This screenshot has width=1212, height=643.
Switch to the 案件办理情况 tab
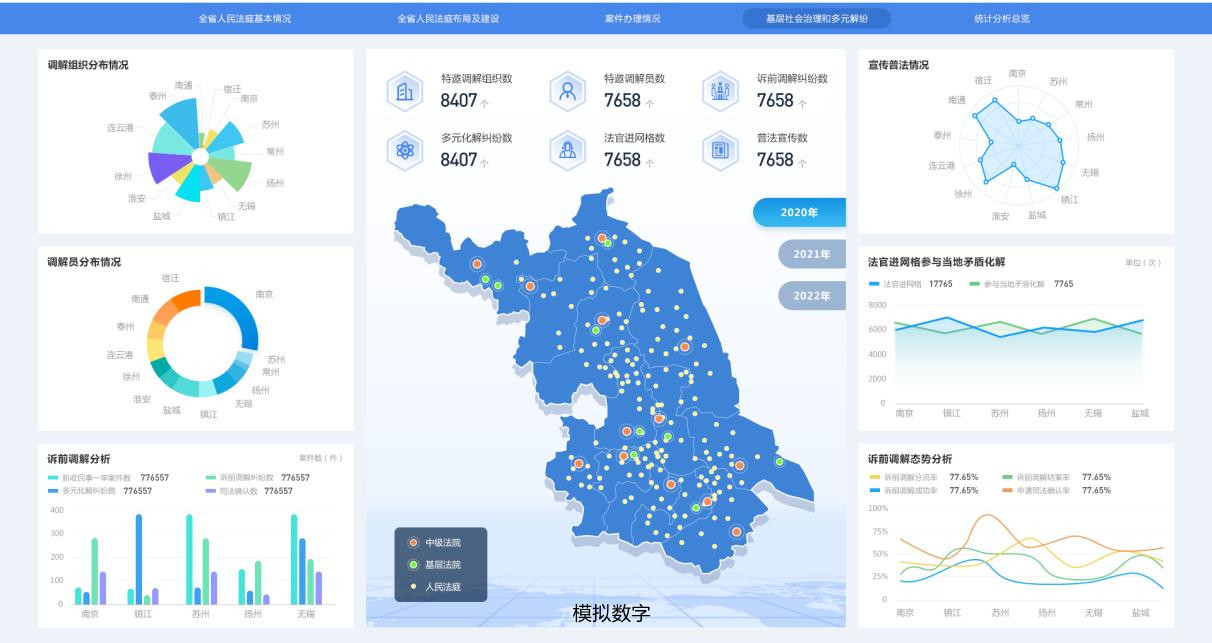click(632, 18)
